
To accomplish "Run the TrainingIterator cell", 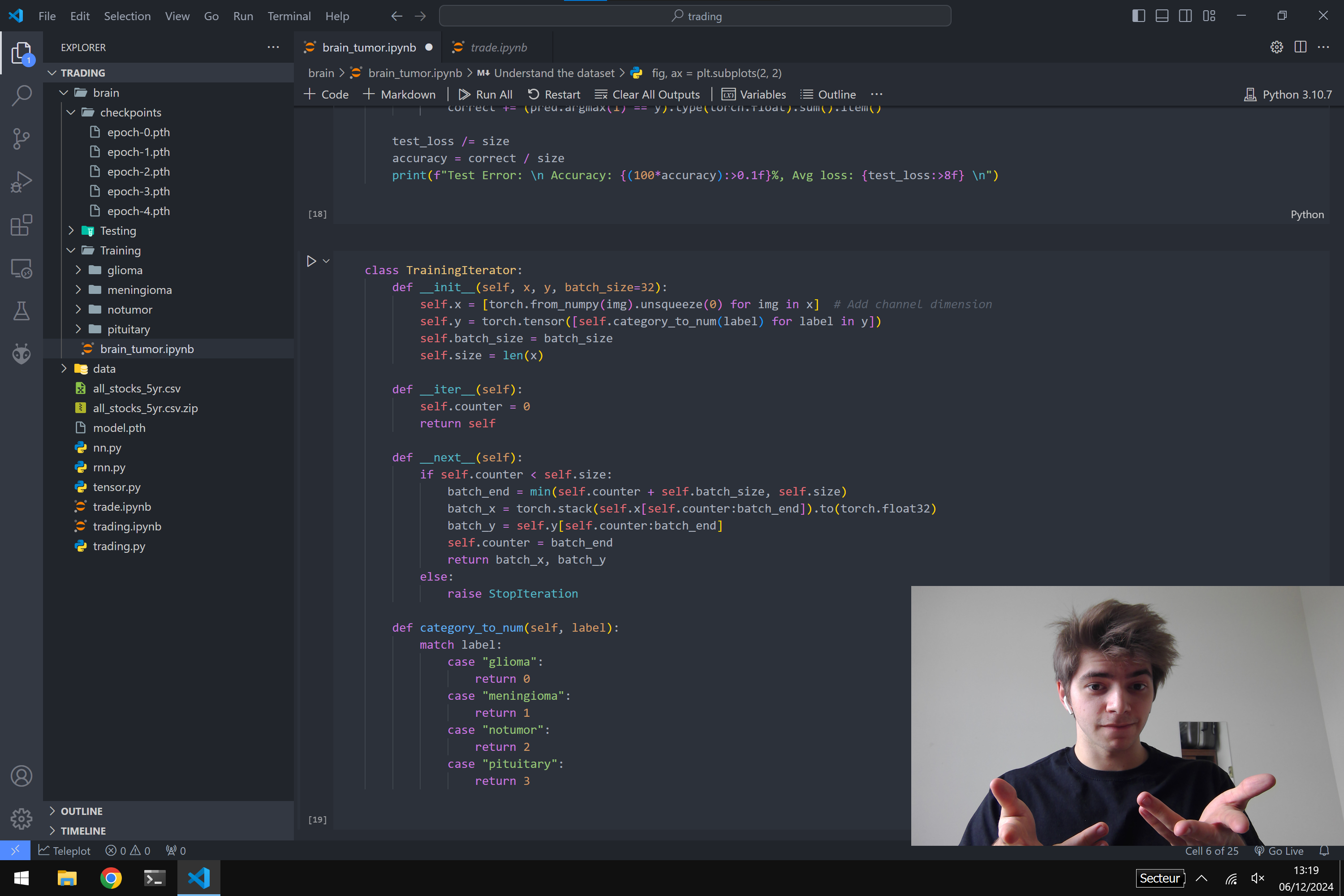I will [x=311, y=261].
